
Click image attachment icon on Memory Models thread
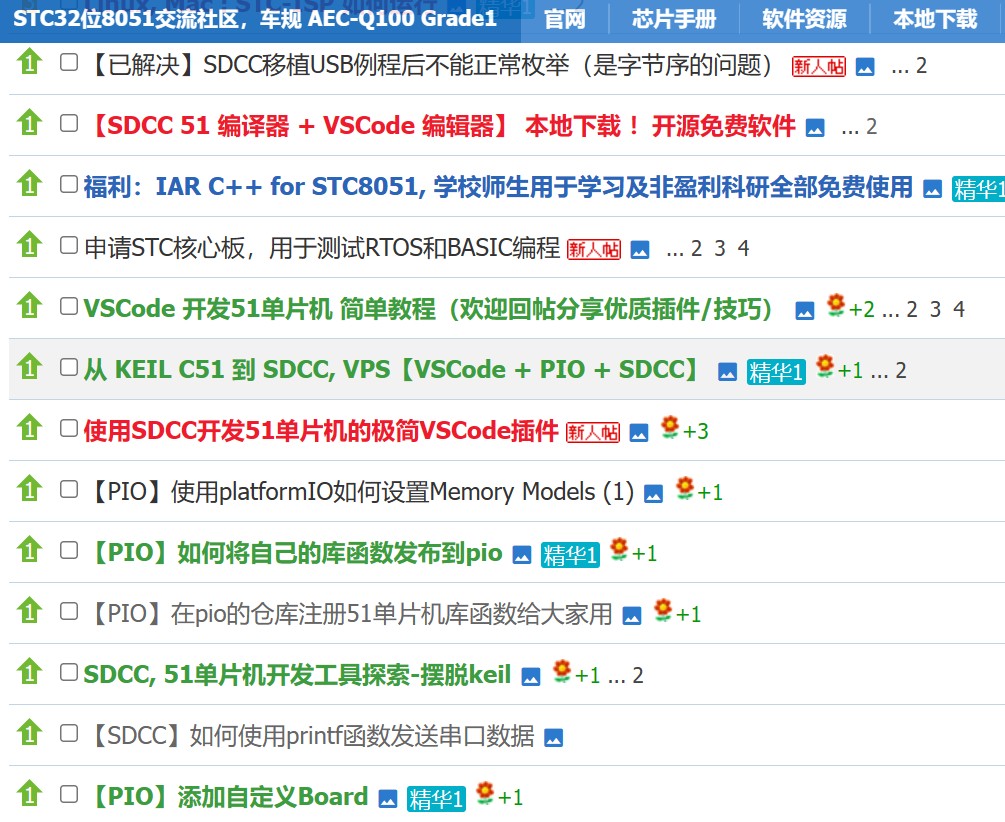click(654, 494)
